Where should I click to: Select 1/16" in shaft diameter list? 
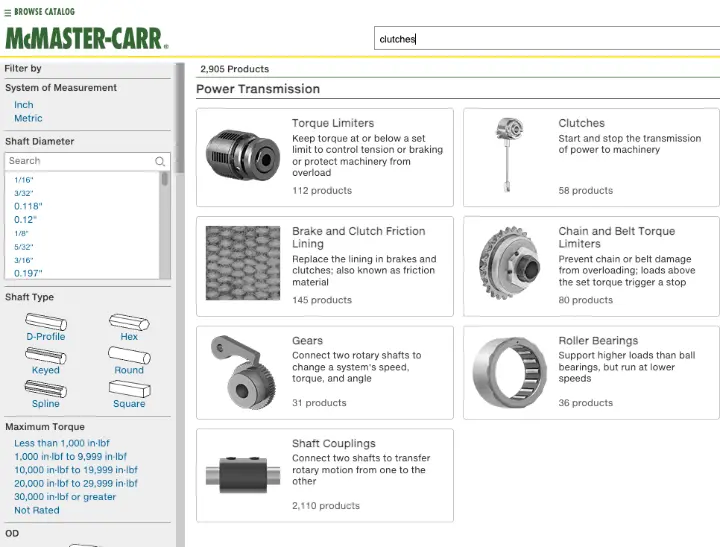click(24, 180)
